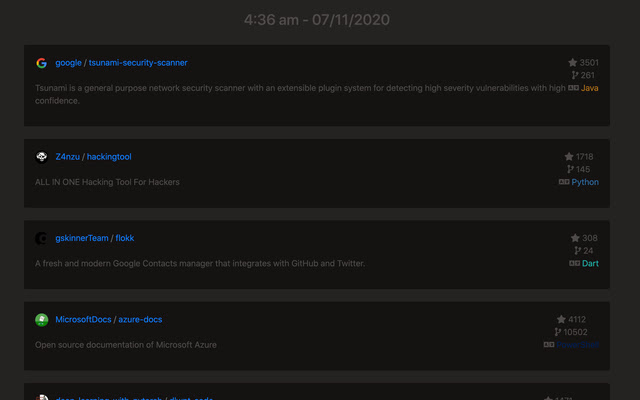Click the language icon beside Python

564,182
